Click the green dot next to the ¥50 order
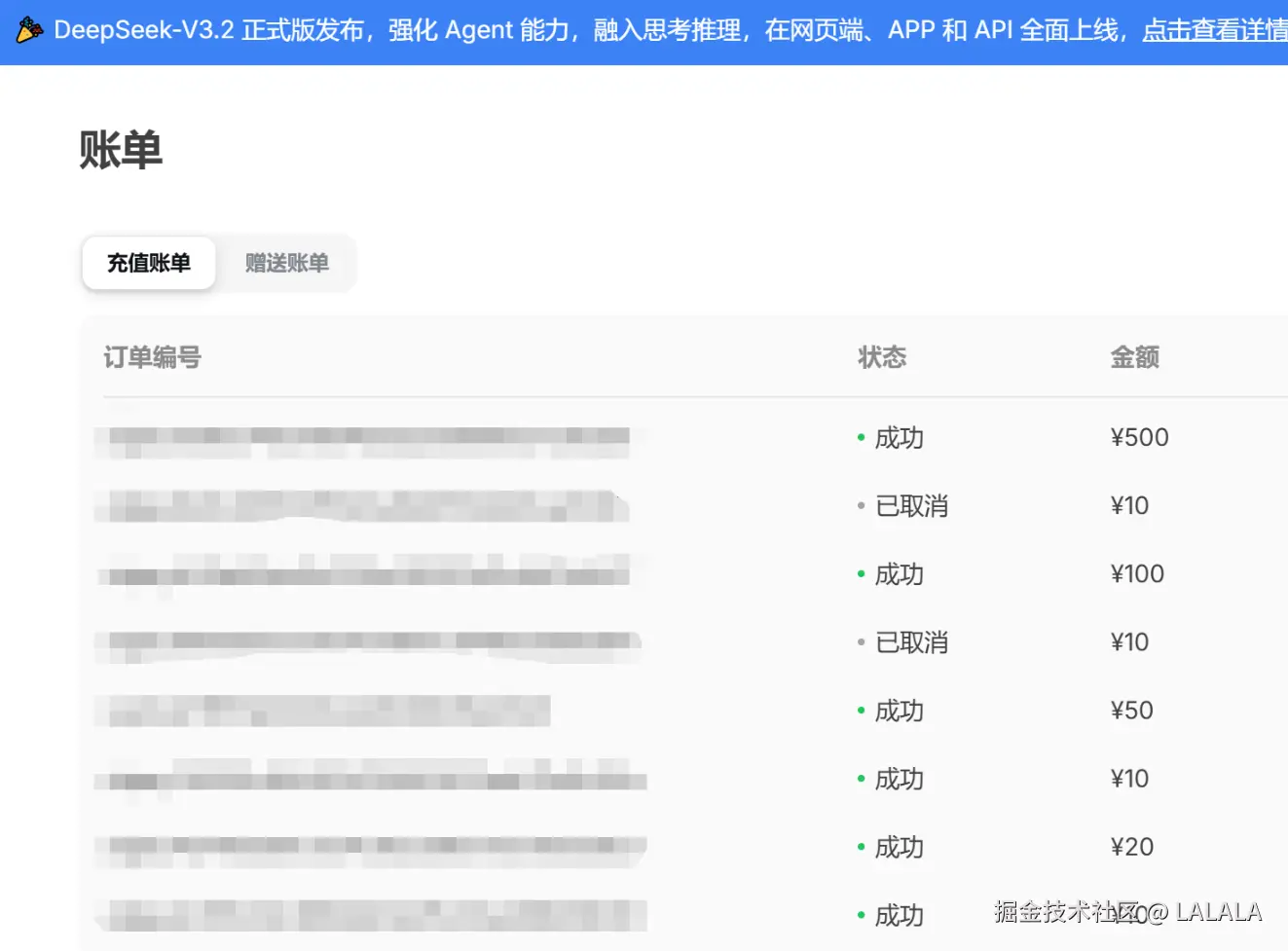This screenshot has height=951, width=1288. [x=861, y=712]
